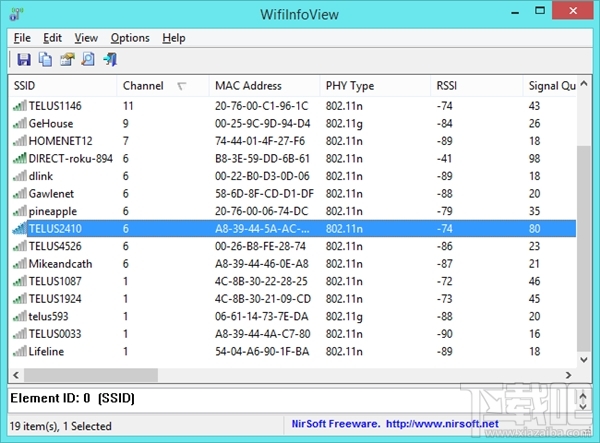Click the horizontal scrollbar thumb
The height and width of the screenshot is (443, 600).
tap(91, 375)
